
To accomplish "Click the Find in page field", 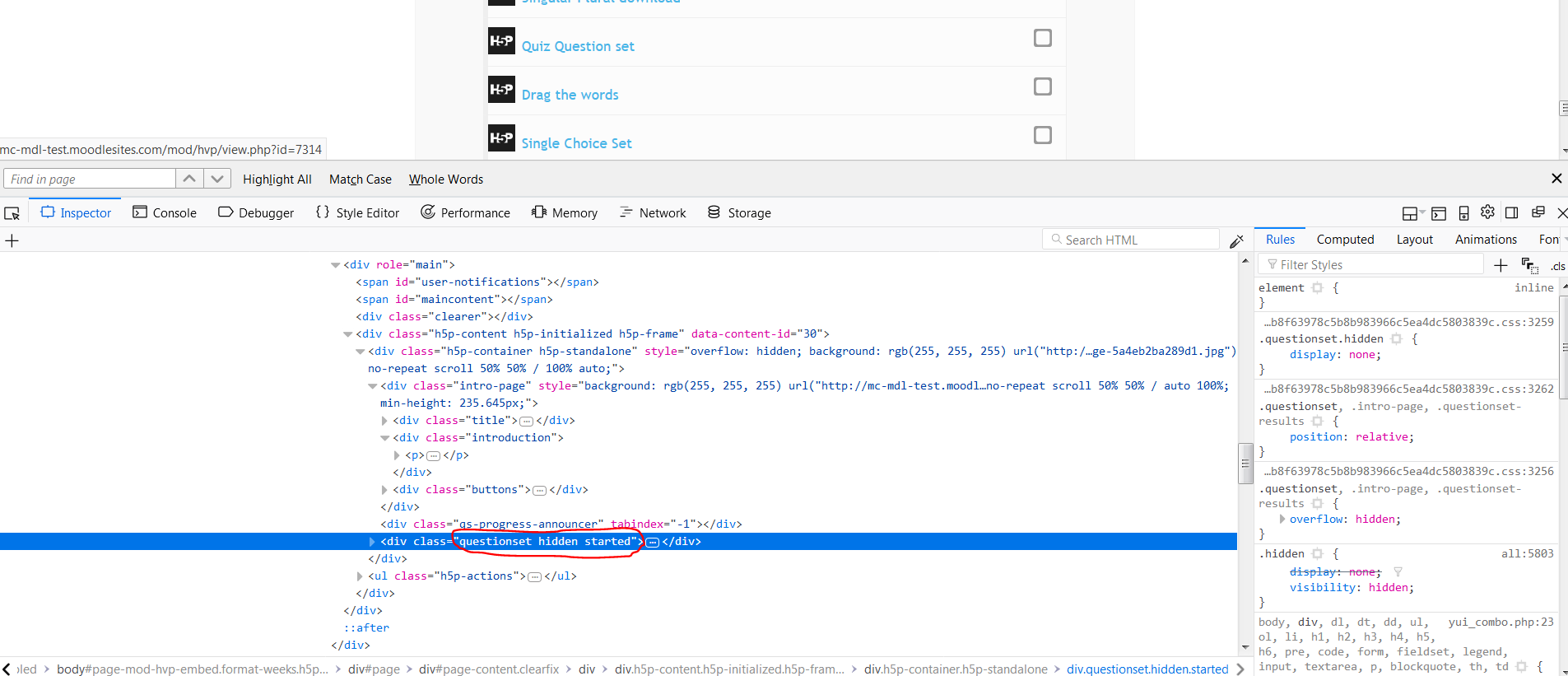I will tap(90, 179).
